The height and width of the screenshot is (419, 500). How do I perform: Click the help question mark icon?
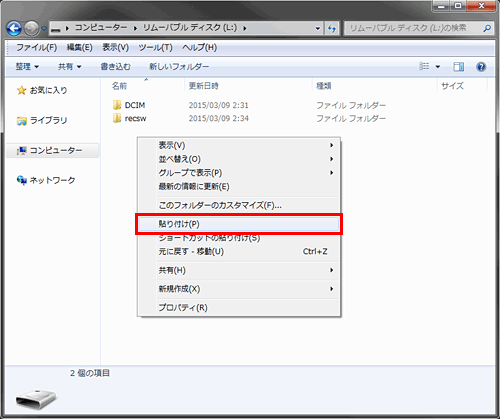point(481,67)
